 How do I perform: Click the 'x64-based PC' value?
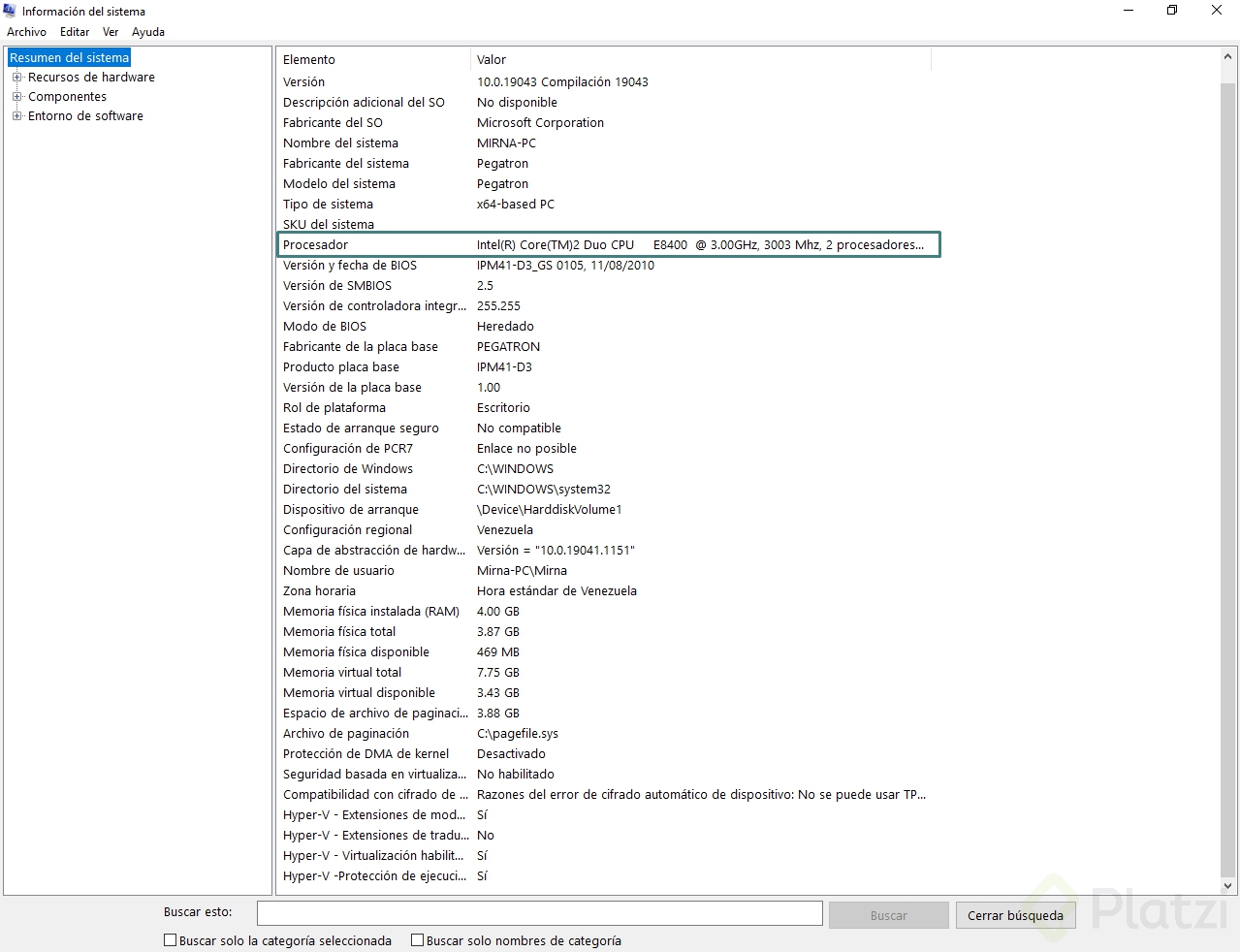pos(516,205)
